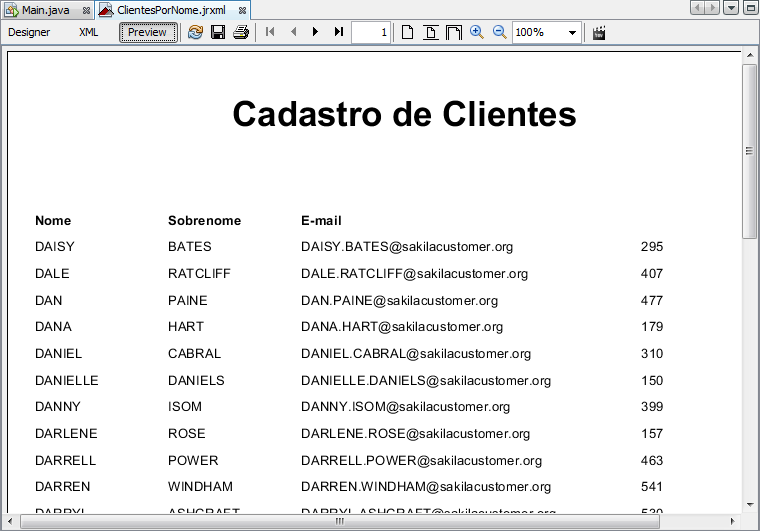Image resolution: width=760 pixels, height=531 pixels.
Task: Toggle the Preview view button
Action: pos(147,32)
